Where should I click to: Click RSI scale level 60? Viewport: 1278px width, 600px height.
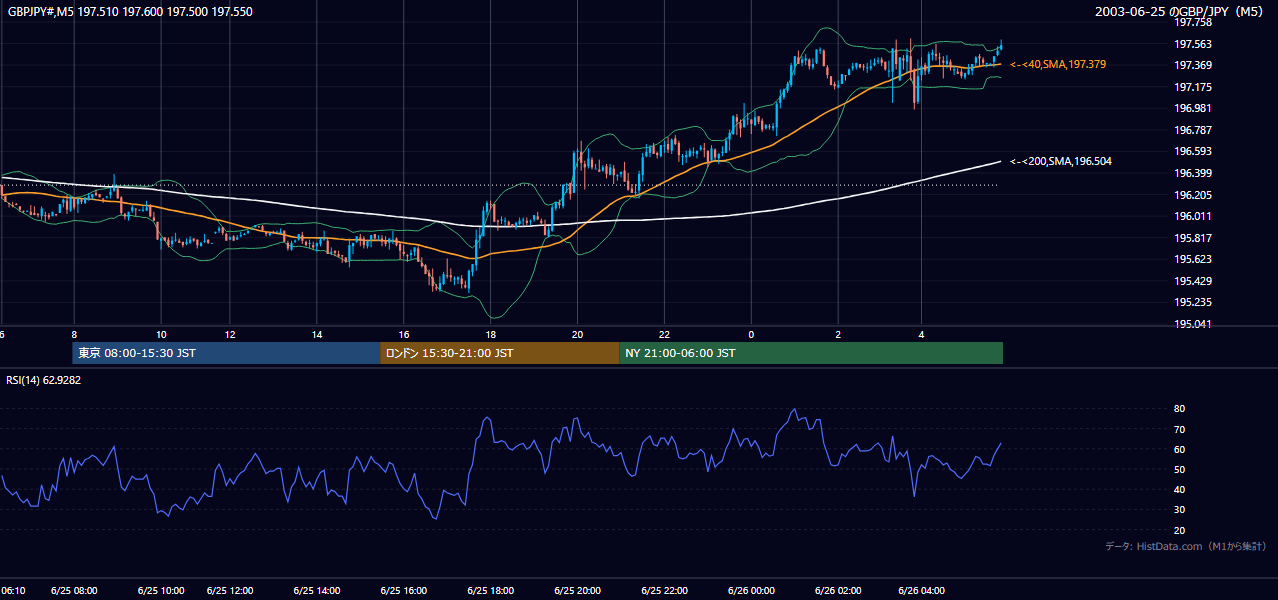(x=1179, y=449)
